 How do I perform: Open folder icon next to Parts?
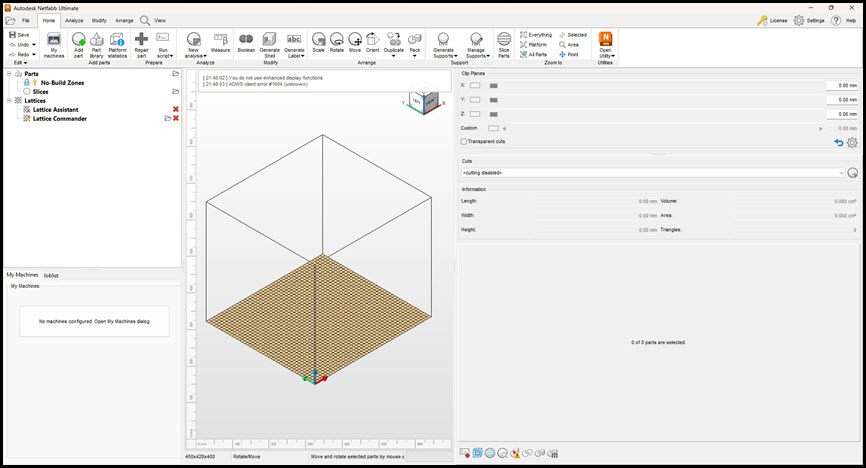[x=176, y=73]
